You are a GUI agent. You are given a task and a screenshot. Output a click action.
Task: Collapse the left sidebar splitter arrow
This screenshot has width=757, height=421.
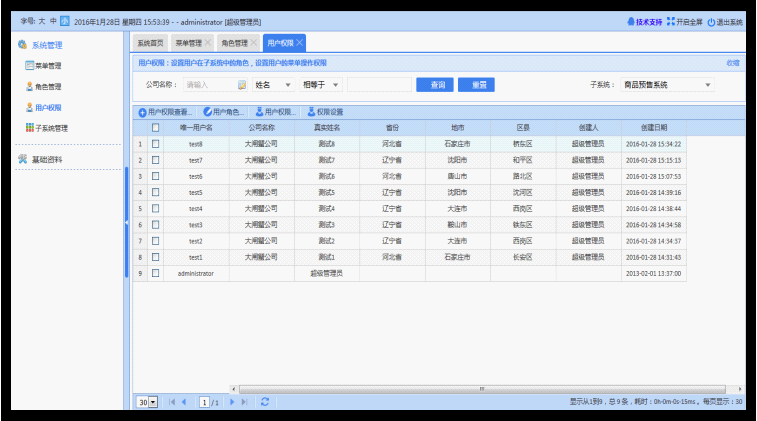point(126,223)
